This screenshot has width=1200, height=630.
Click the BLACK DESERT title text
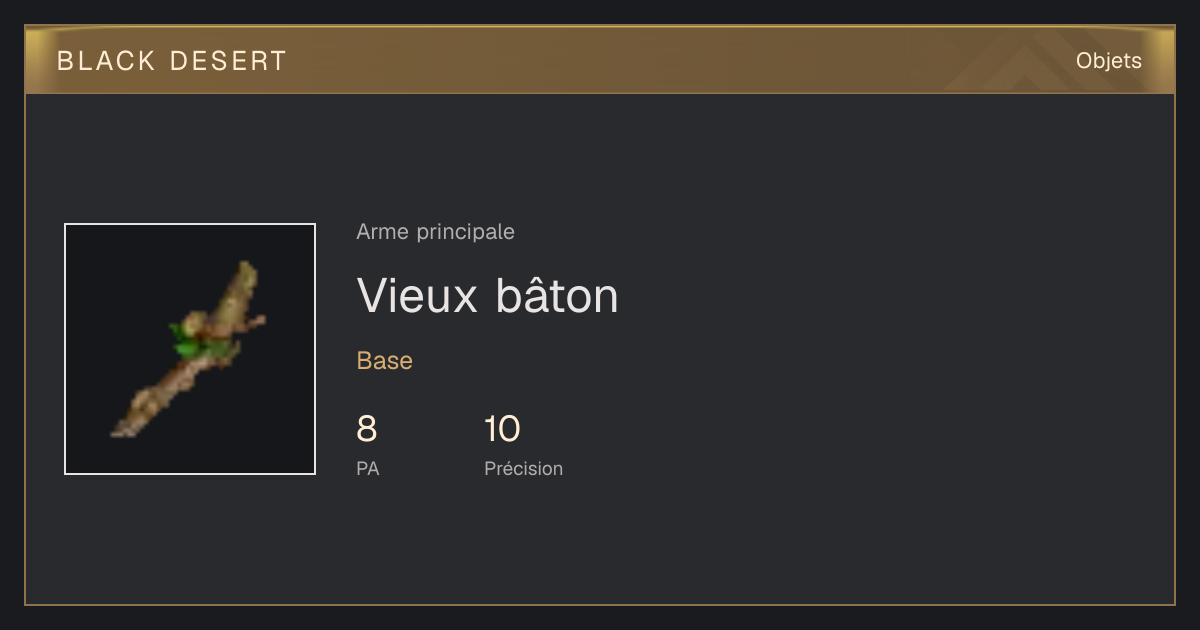[172, 61]
